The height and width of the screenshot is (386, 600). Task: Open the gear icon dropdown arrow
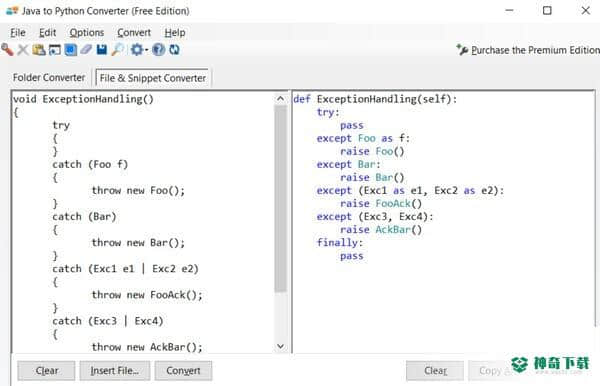coord(146,50)
